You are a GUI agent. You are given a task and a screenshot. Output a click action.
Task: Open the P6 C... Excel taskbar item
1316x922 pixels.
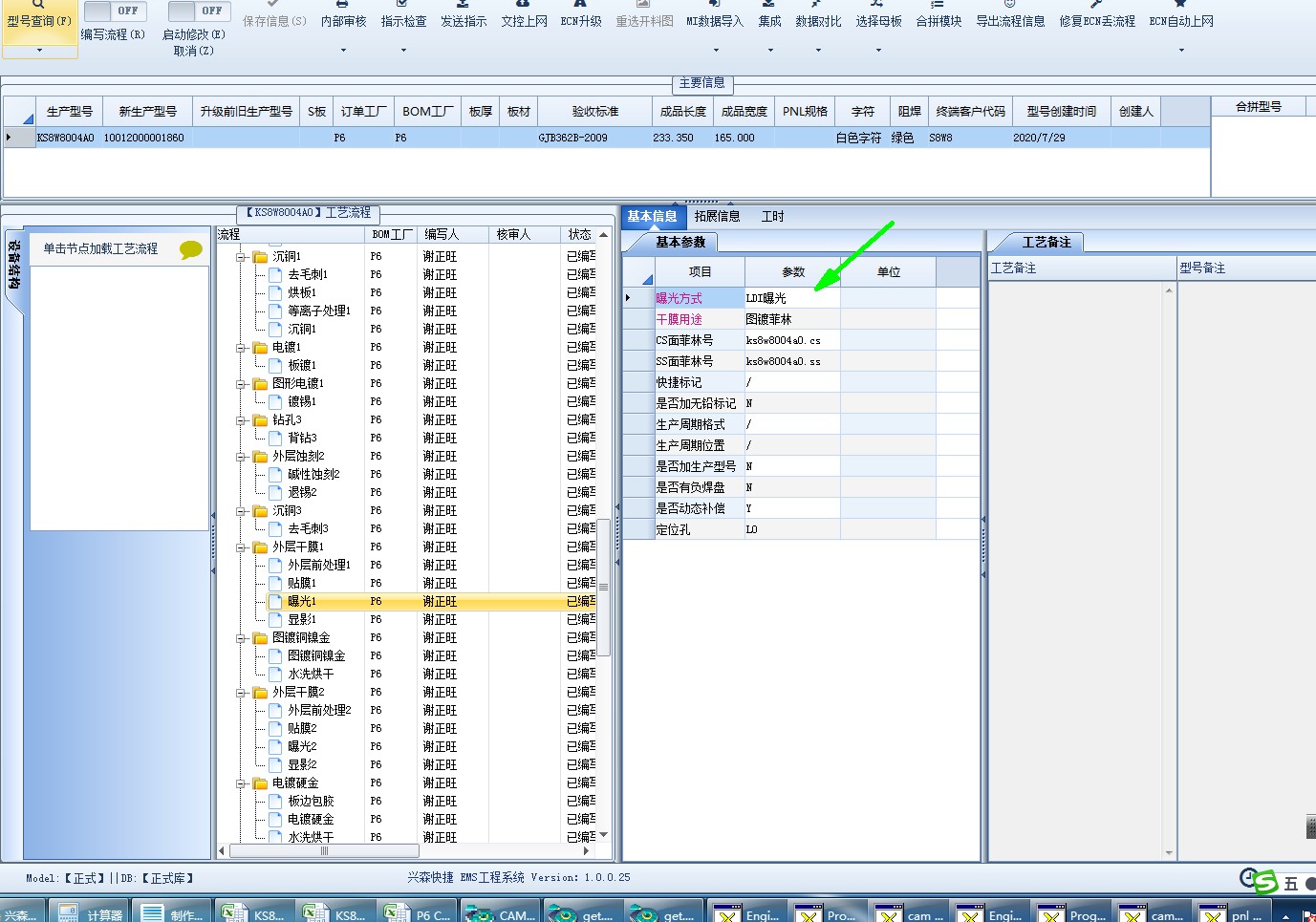coord(419,913)
